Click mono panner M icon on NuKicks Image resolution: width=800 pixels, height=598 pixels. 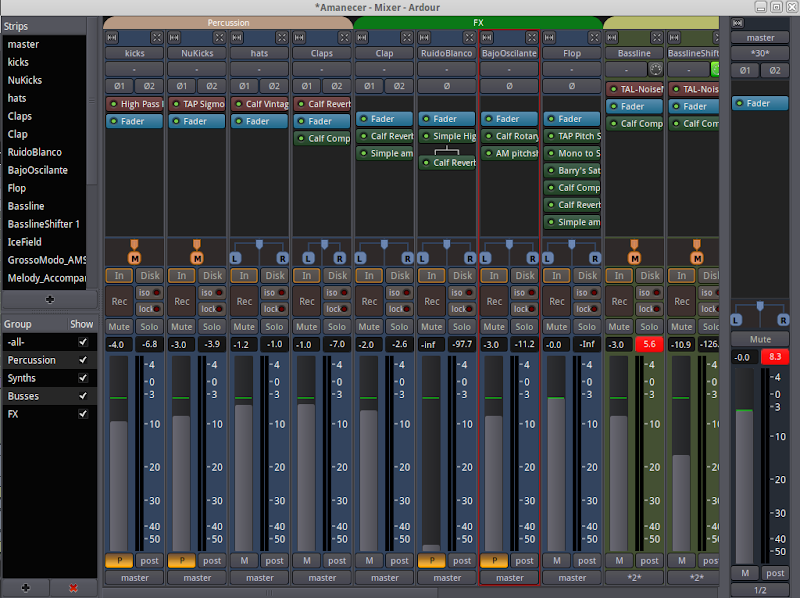click(197, 258)
